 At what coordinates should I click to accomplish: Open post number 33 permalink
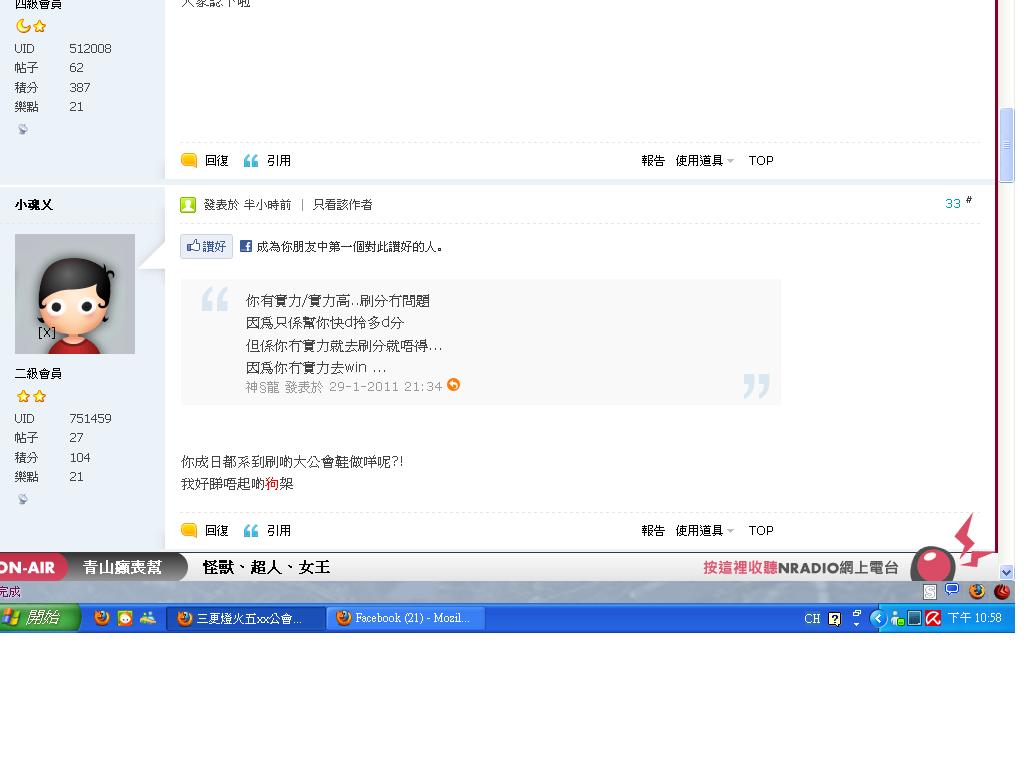click(953, 204)
